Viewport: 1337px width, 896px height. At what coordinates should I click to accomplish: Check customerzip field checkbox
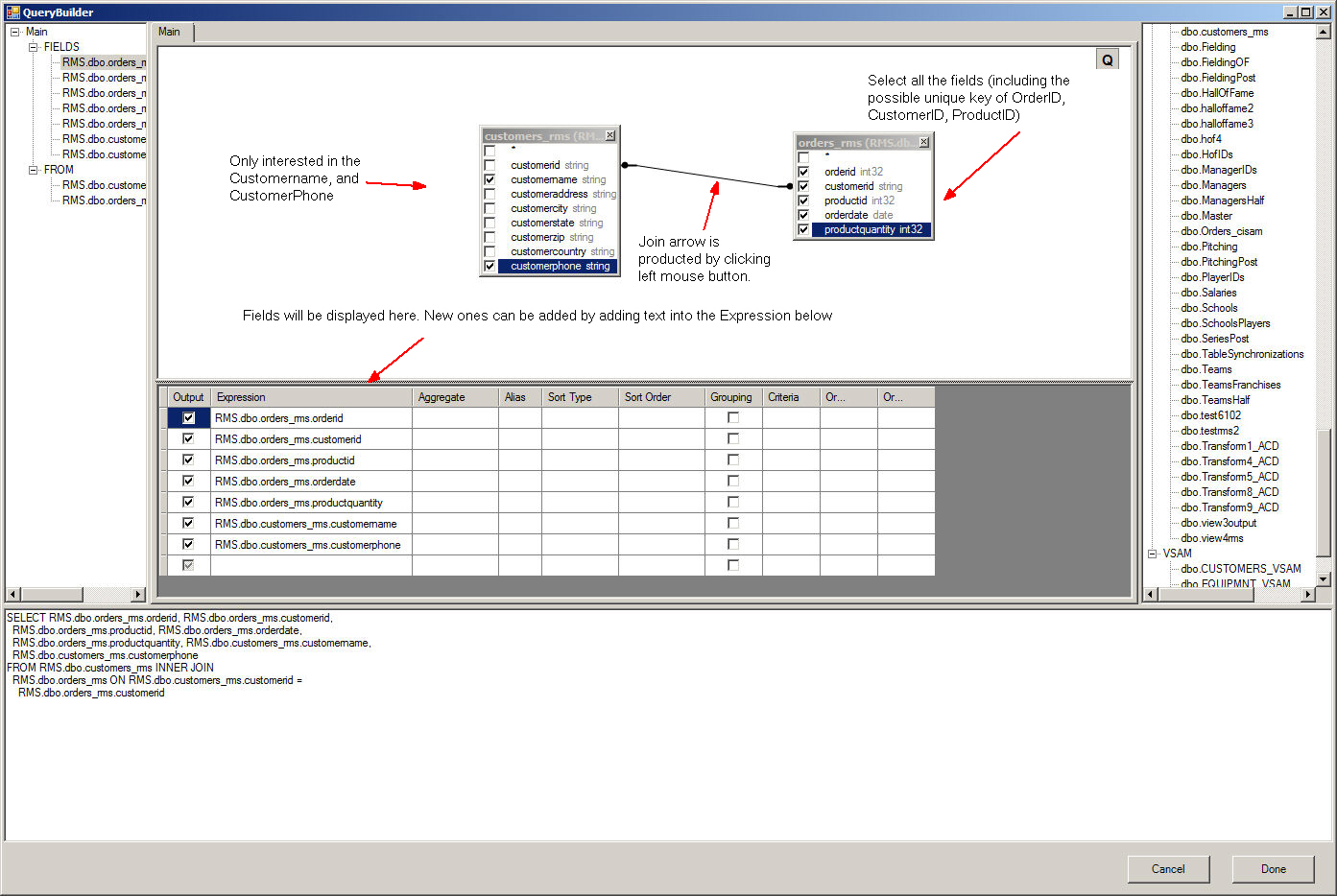[x=489, y=237]
